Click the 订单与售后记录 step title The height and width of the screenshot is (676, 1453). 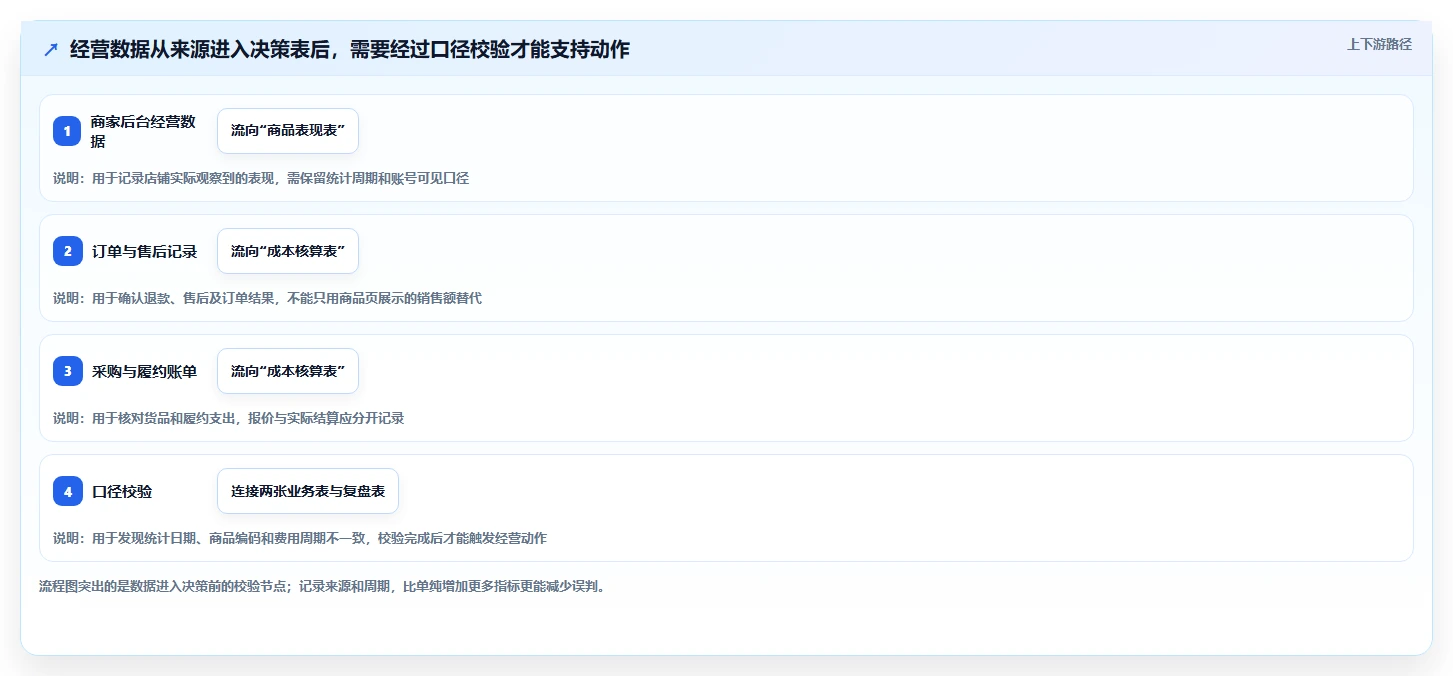(144, 251)
